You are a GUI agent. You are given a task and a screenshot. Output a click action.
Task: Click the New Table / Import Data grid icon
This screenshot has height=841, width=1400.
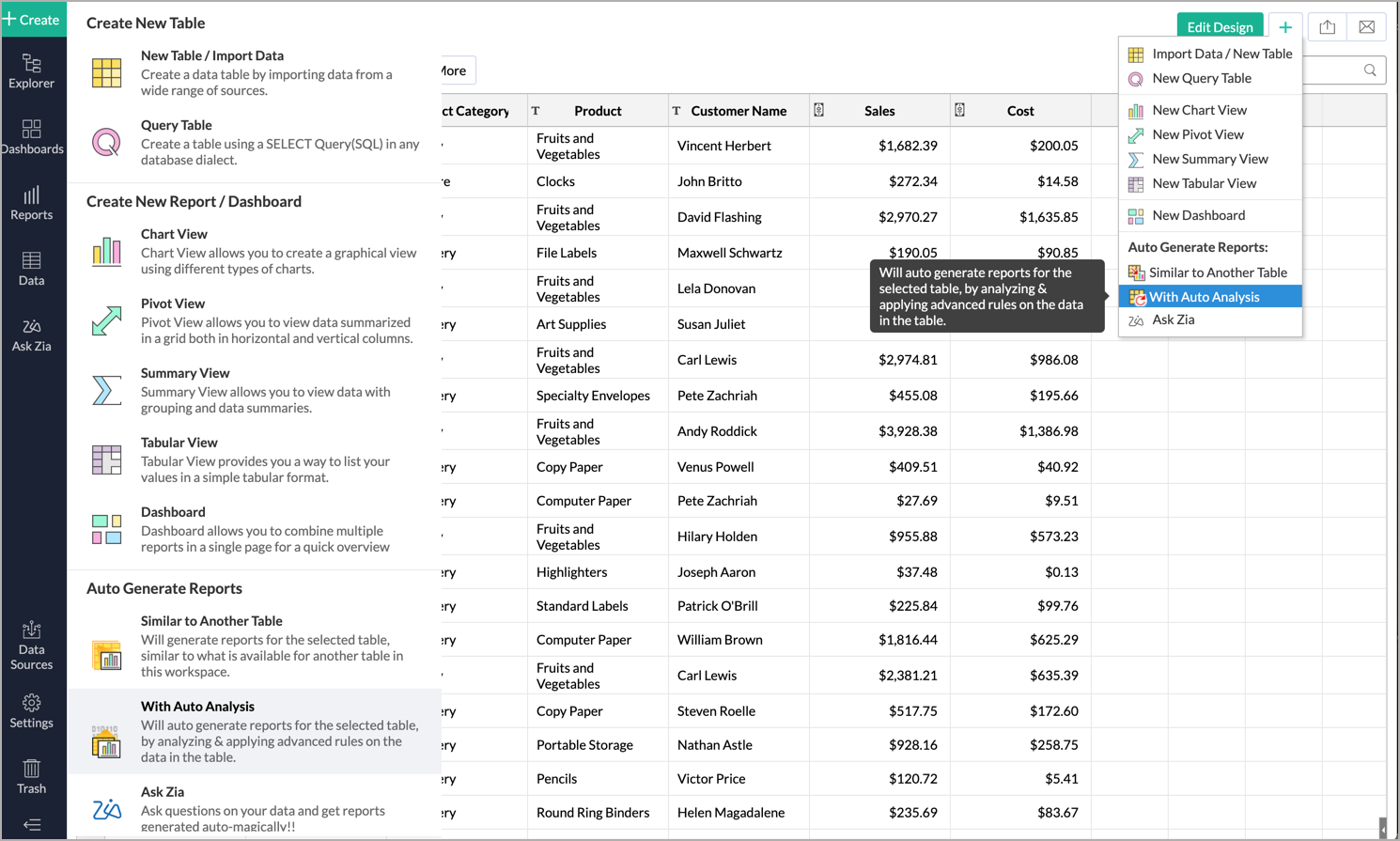(x=106, y=72)
